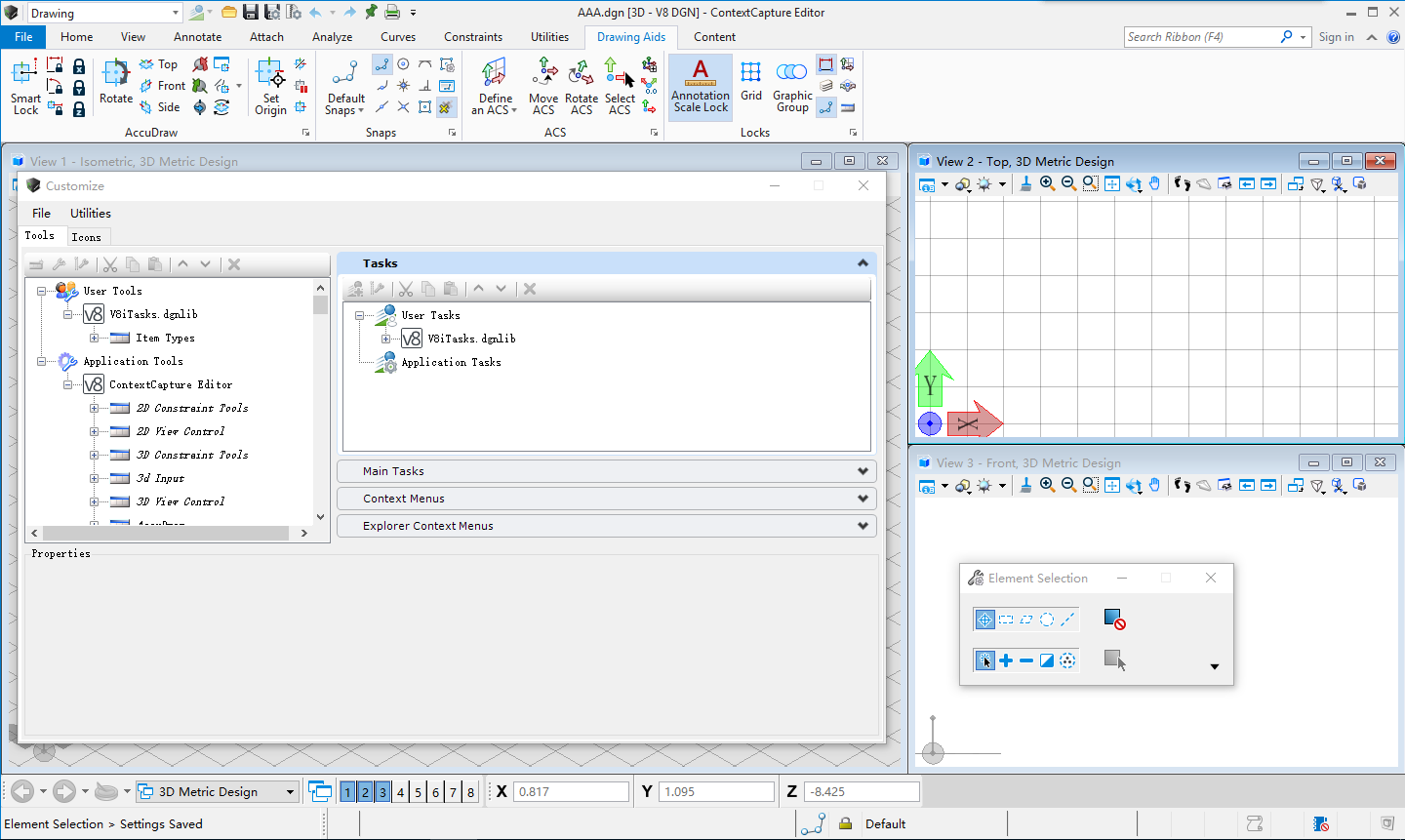Open the File ribbon tab
The height and width of the screenshot is (840, 1405).
point(23,37)
